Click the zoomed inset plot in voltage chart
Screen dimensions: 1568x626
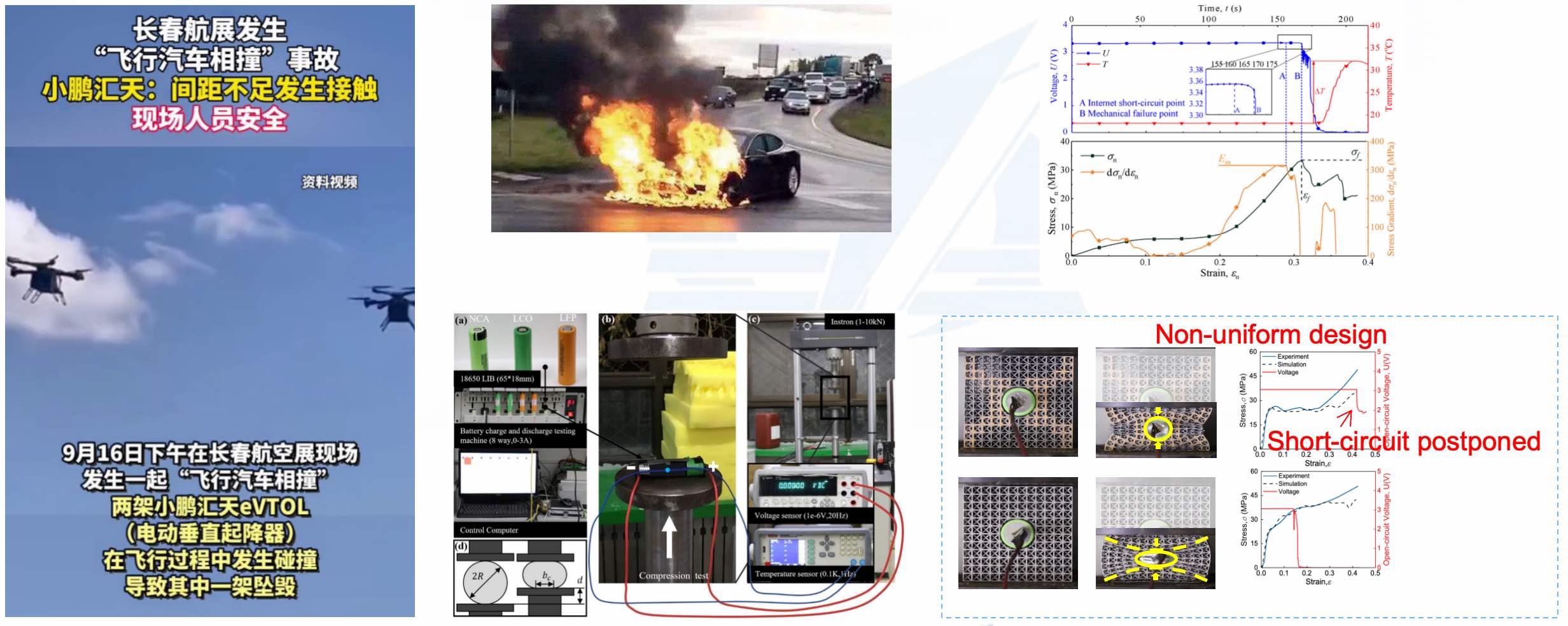coord(1237,94)
